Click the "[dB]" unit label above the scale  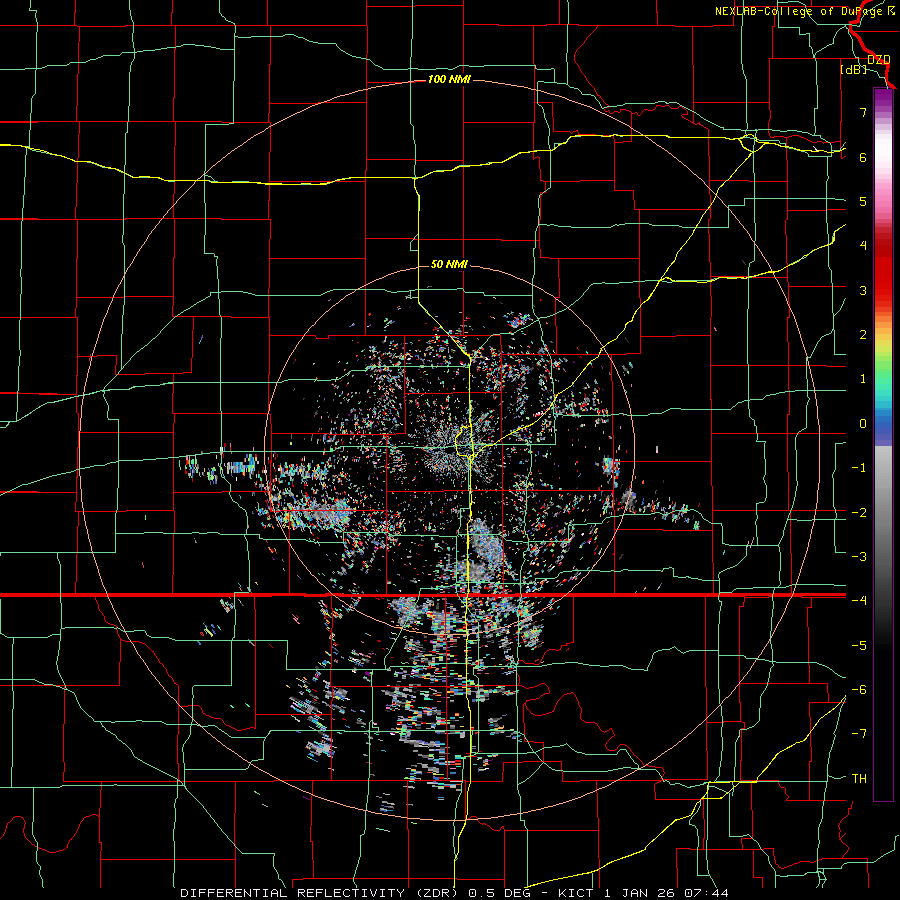click(x=853, y=70)
